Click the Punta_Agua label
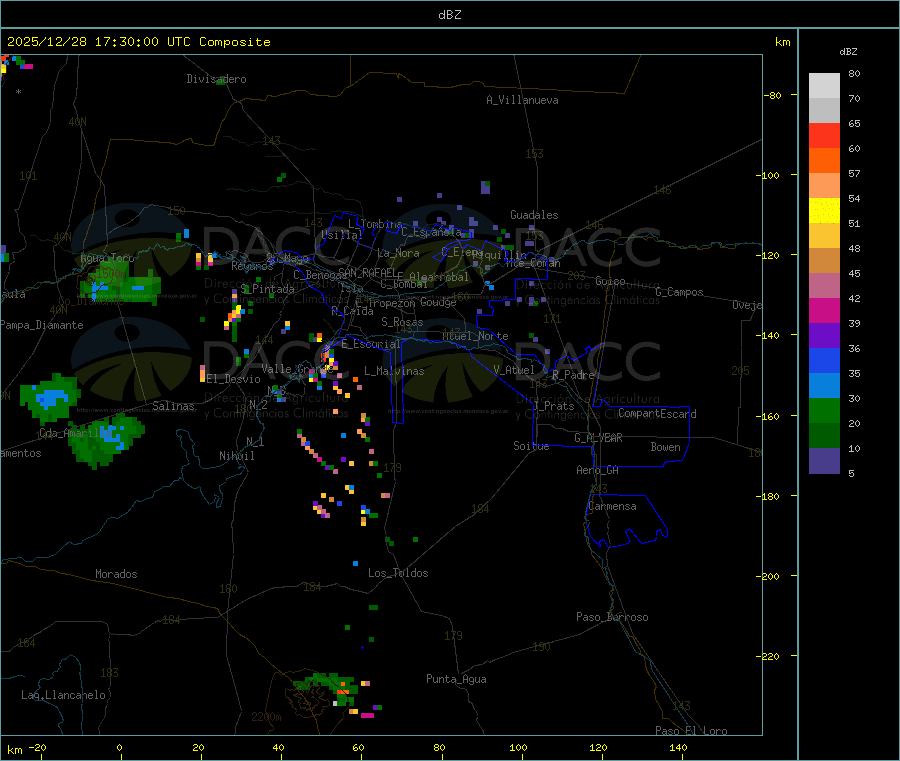 click(x=456, y=679)
